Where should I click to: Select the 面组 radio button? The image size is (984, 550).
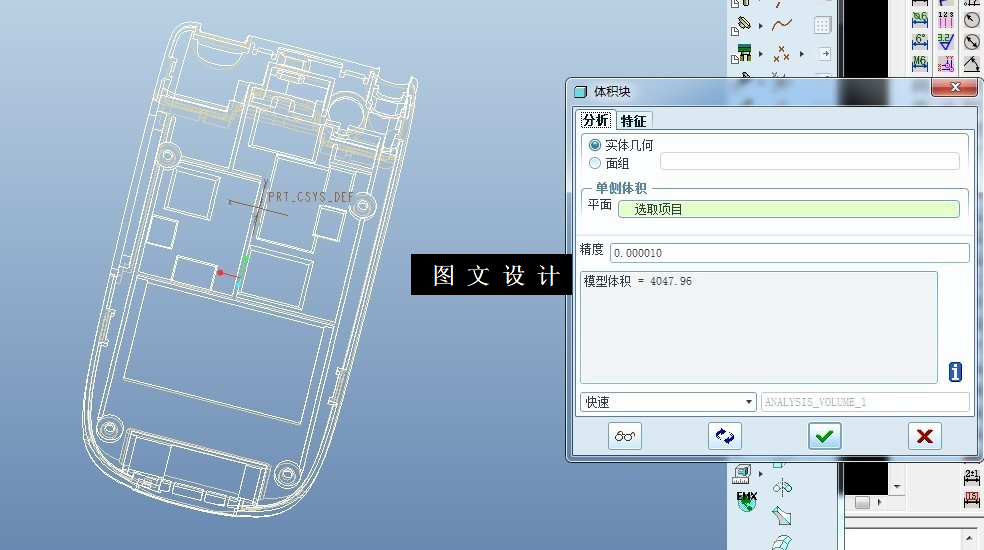tap(595, 163)
